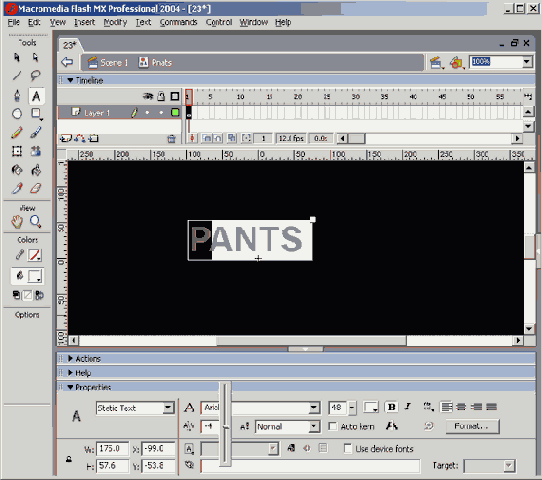Image resolution: width=542 pixels, height=480 pixels.
Task: Open the Commands menu
Action: coord(178,22)
